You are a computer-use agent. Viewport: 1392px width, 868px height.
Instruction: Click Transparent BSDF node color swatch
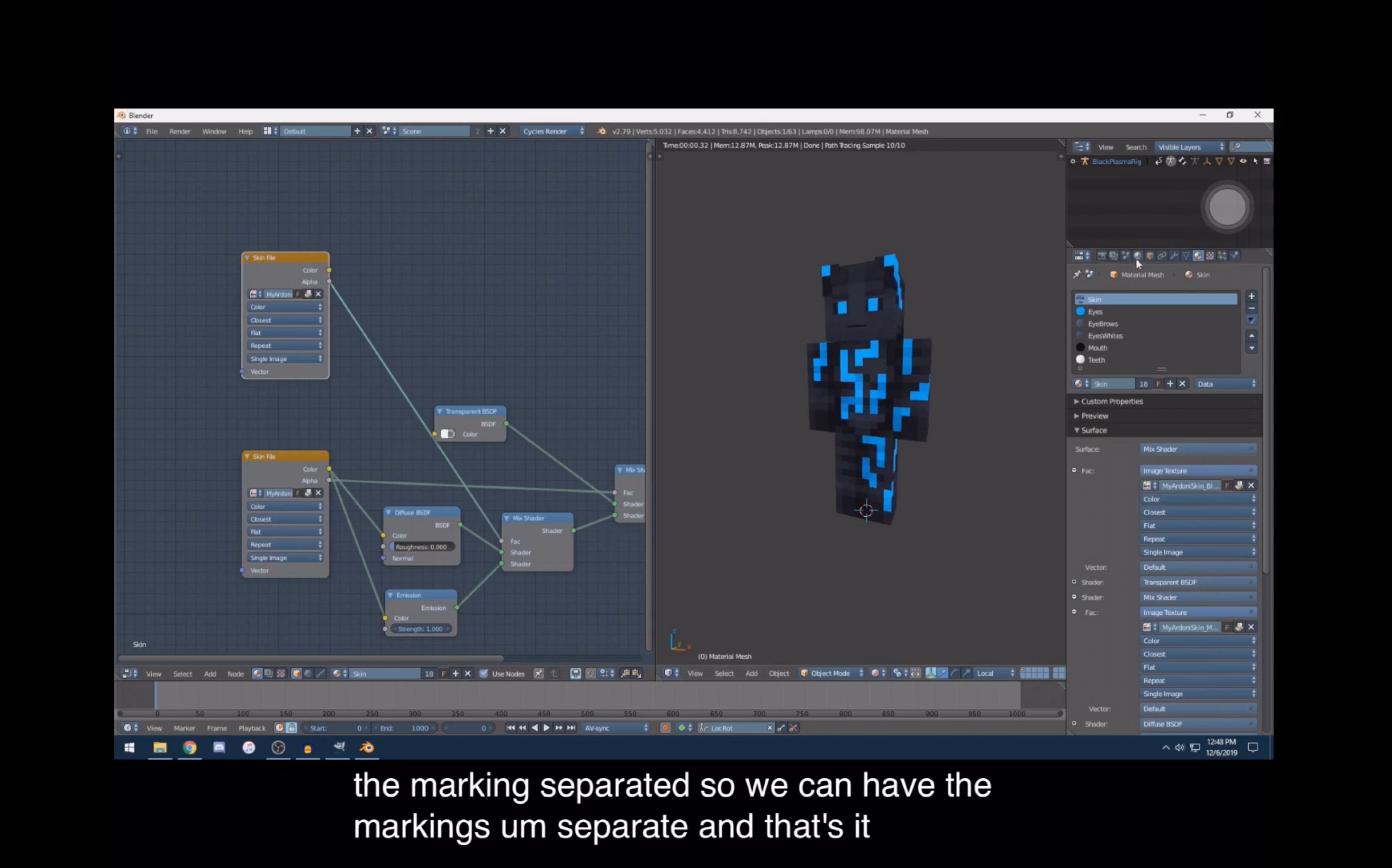pyautogui.click(x=447, y=434)
